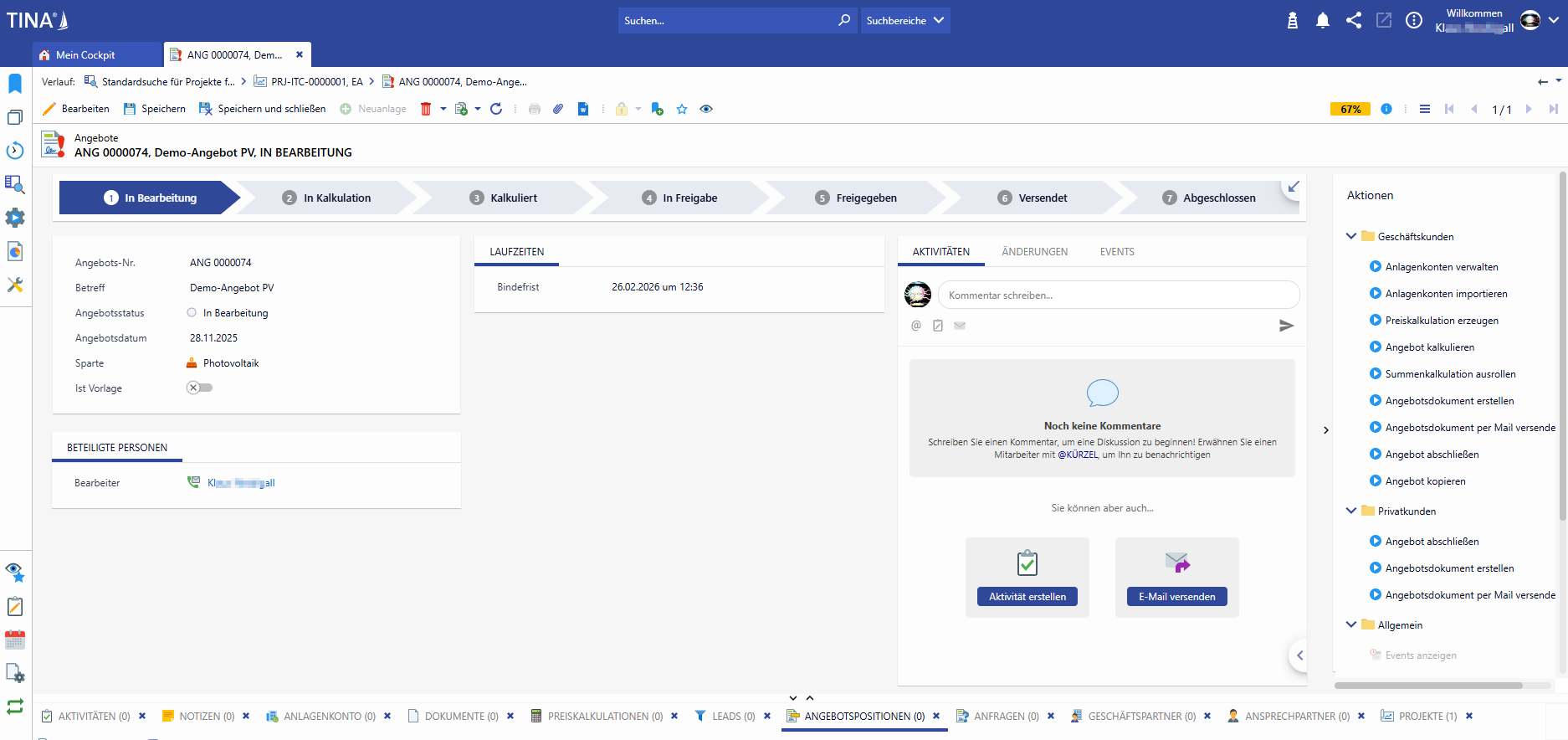Click the send comment arrow icon
The image size is (1568, 740).
[1286, 326]
